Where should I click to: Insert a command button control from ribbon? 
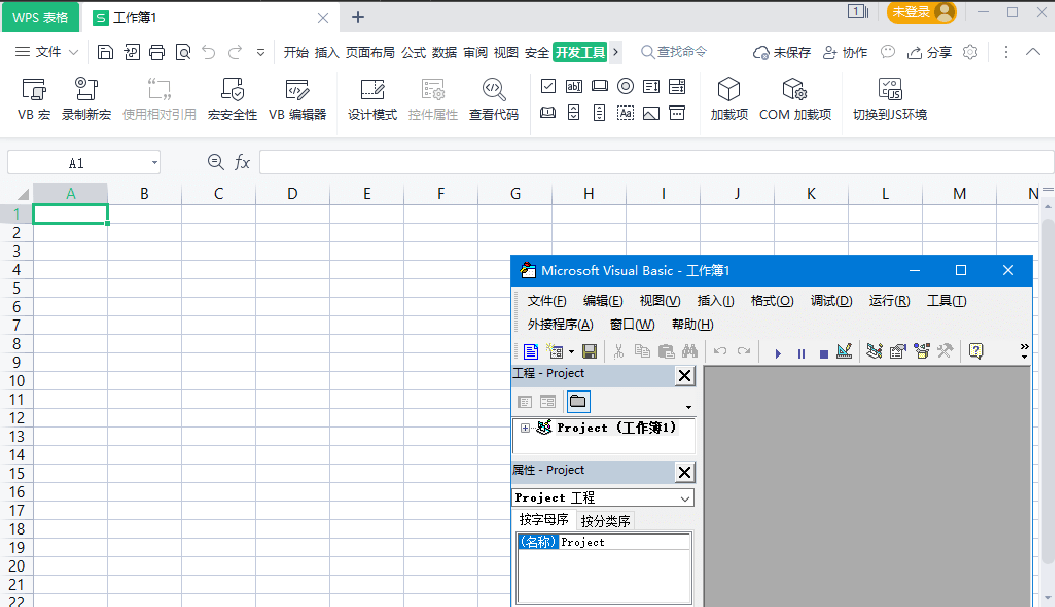click(x=599, y=86)
